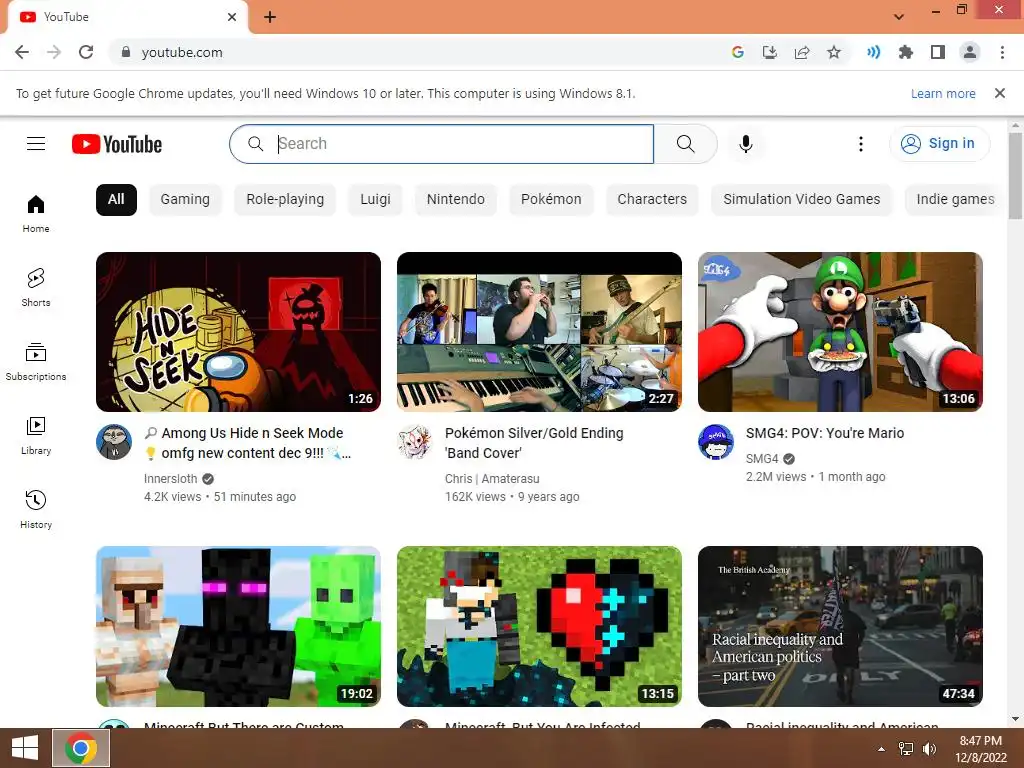Select the All filter chip
The width and height of the screenshot is (1024, 768).
point(116,199)
